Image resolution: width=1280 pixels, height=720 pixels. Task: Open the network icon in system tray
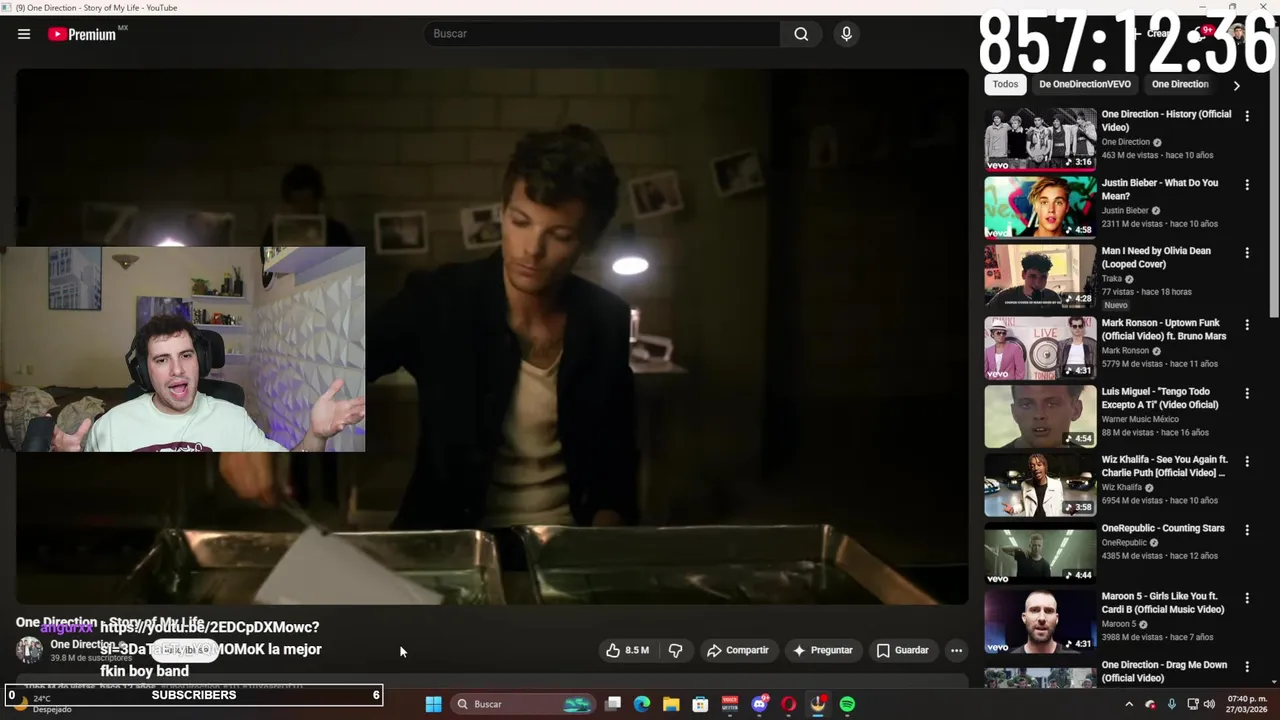pyautogui.click(x=1192, y=704)
